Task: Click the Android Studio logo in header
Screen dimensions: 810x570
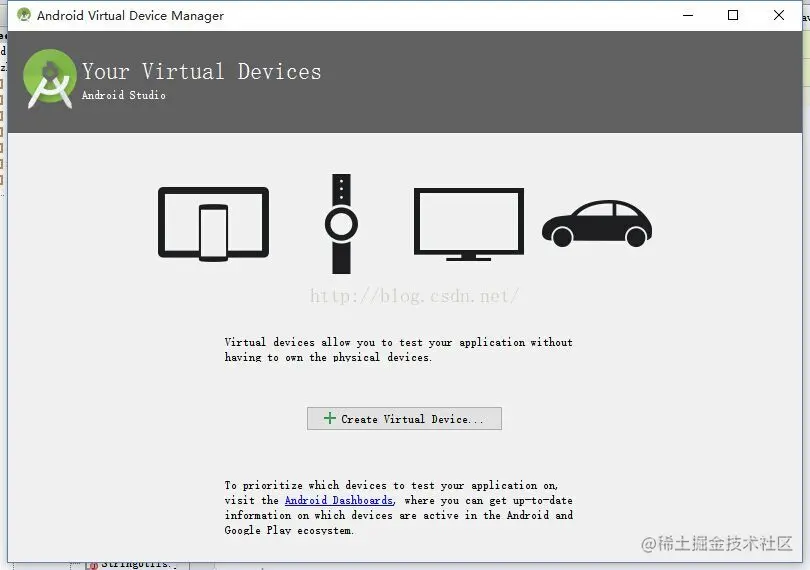Action: pyautogui.click(x=50, y=79)
